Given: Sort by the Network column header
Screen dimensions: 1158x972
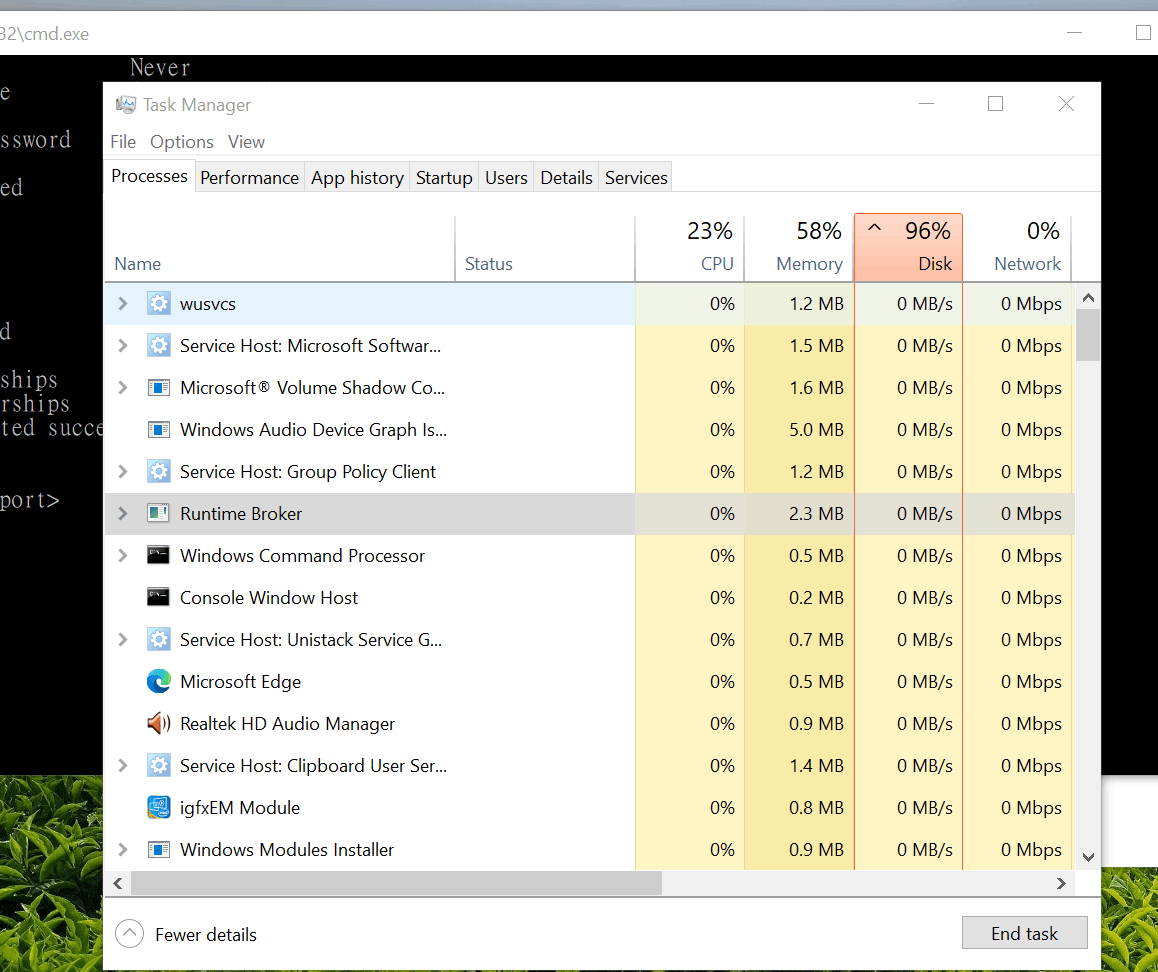Looking at the screenshot, I should [1018, 247].
